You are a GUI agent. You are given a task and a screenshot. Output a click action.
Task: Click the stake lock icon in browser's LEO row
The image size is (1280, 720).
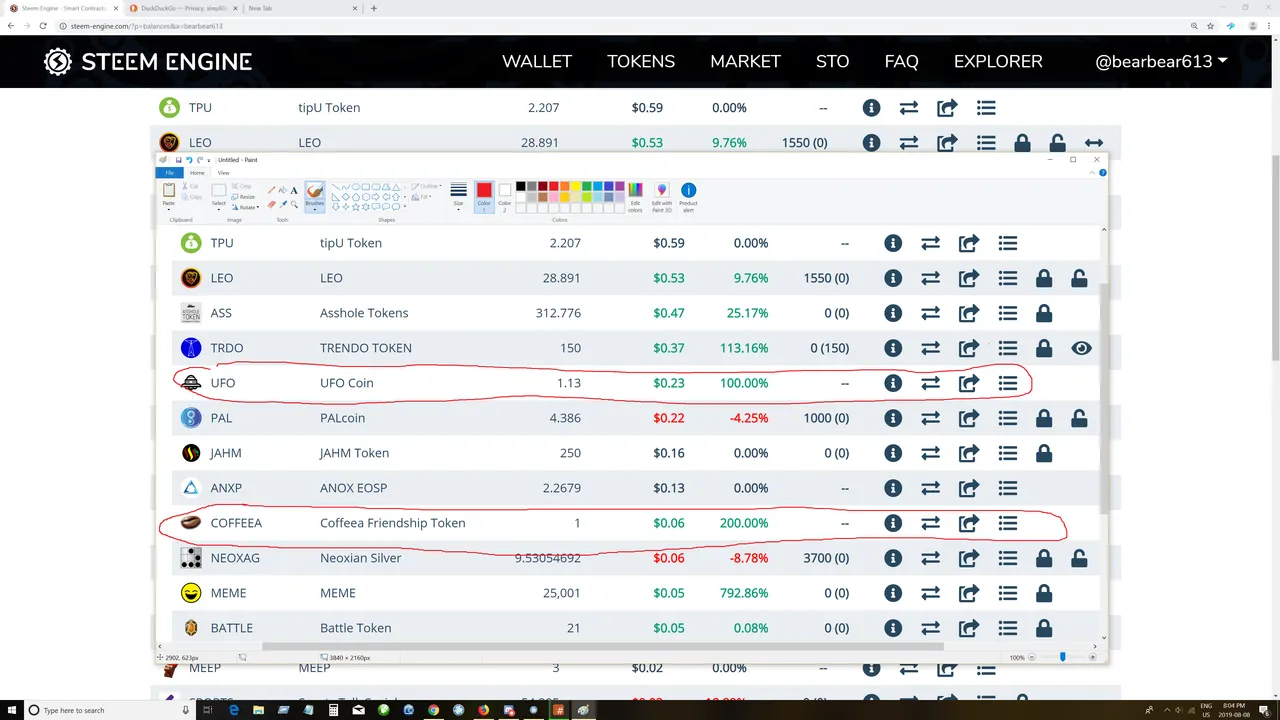(1022, 142)
